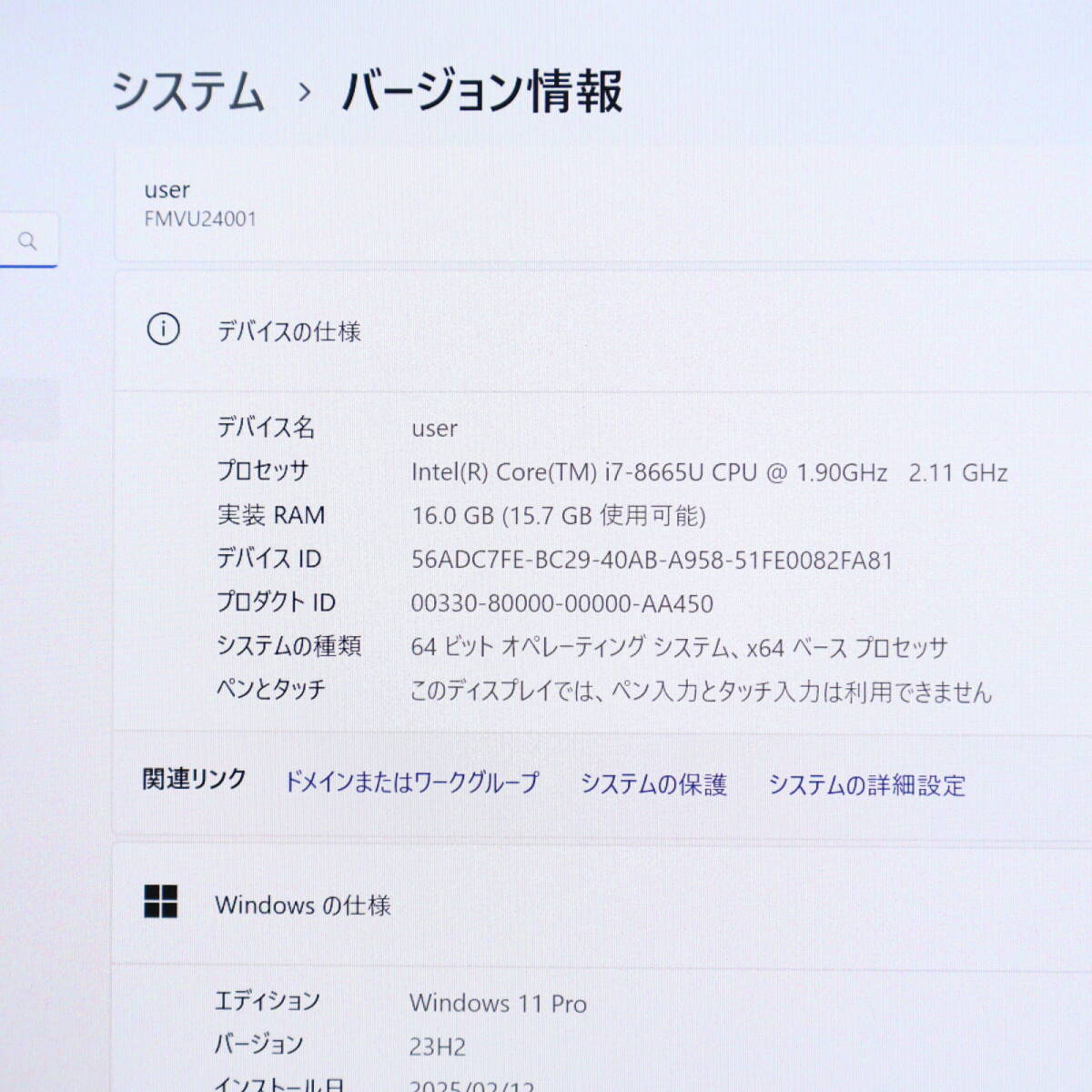Select the プロダクト ID label
Screen dimensions: 1092x1092
(x=277, y=602)
